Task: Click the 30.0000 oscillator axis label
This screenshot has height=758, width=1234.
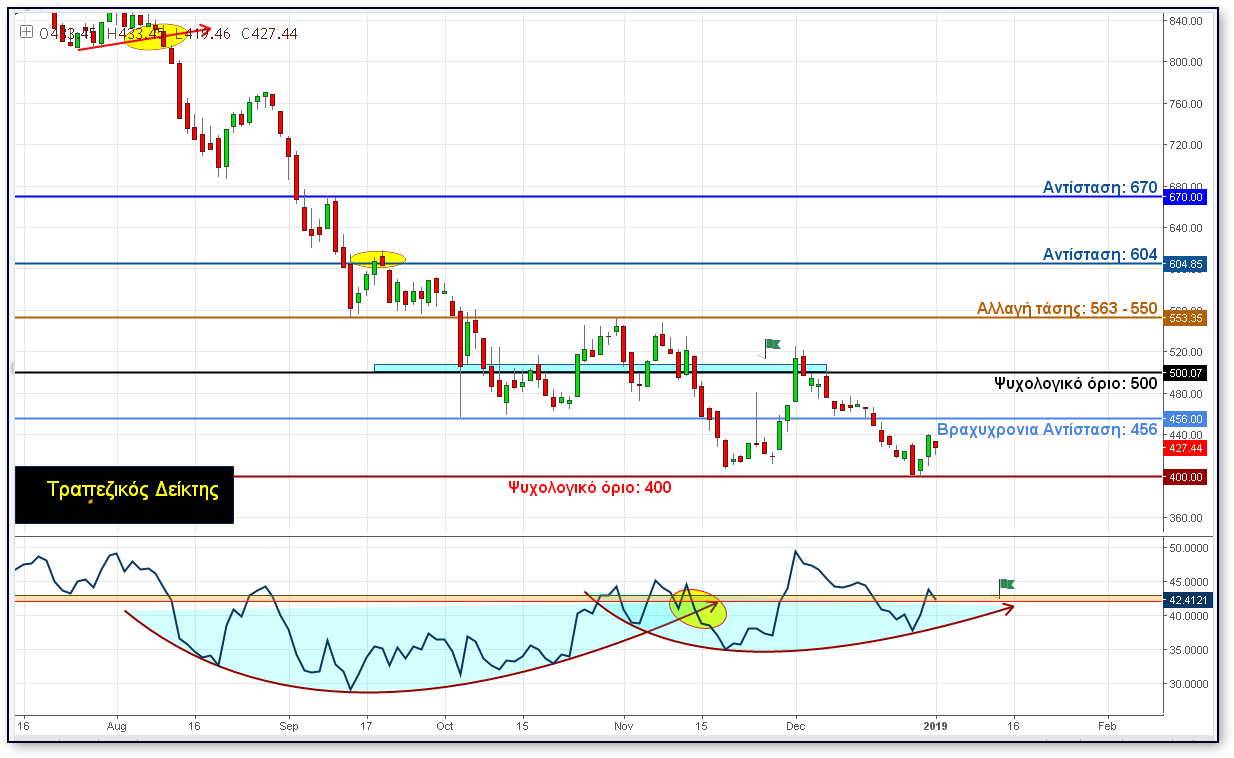Action: click(1188, 684)
